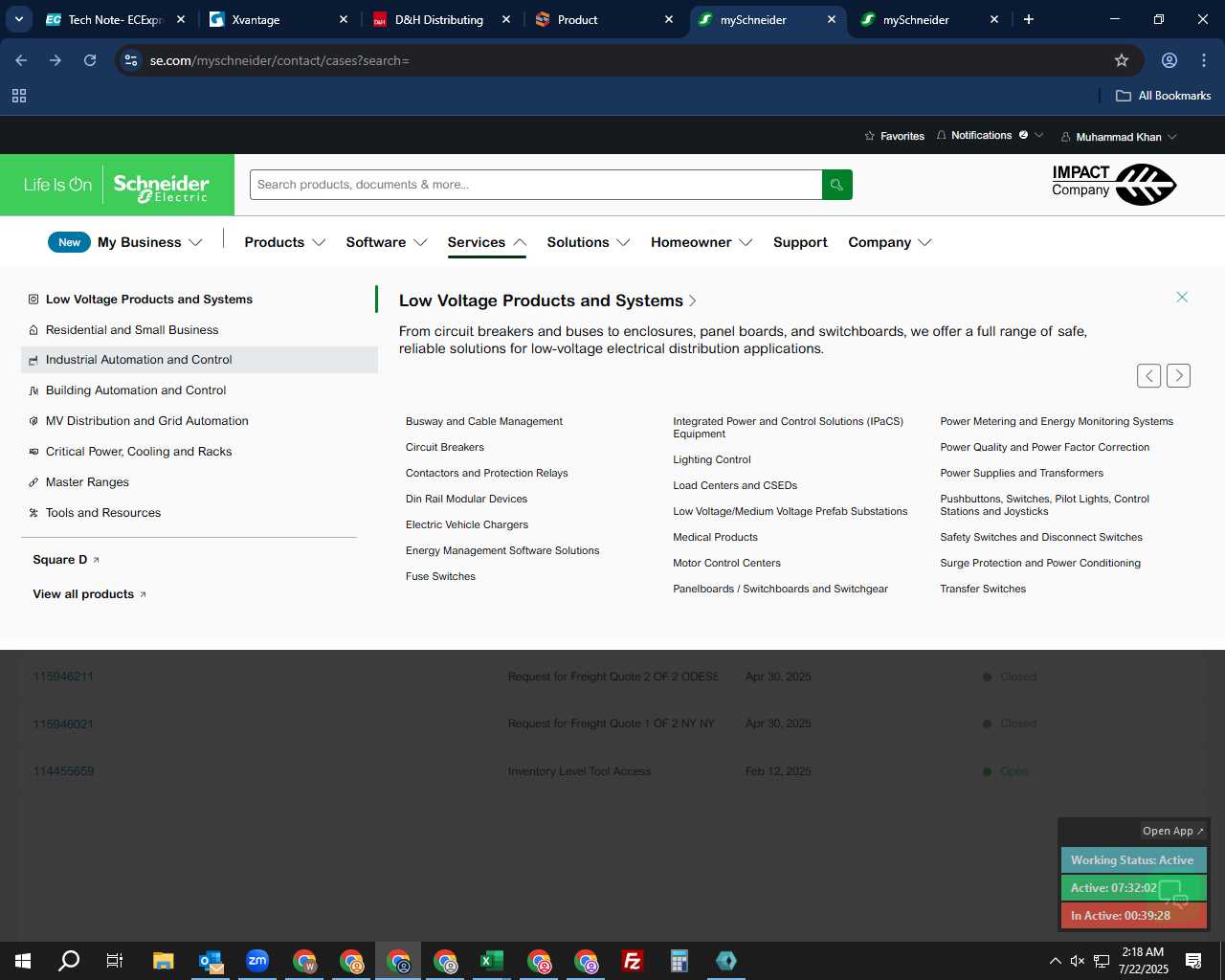The width and height of the screenshot is (1225, 980).
Task: Open the Square D external link
Action: [66, 560]
